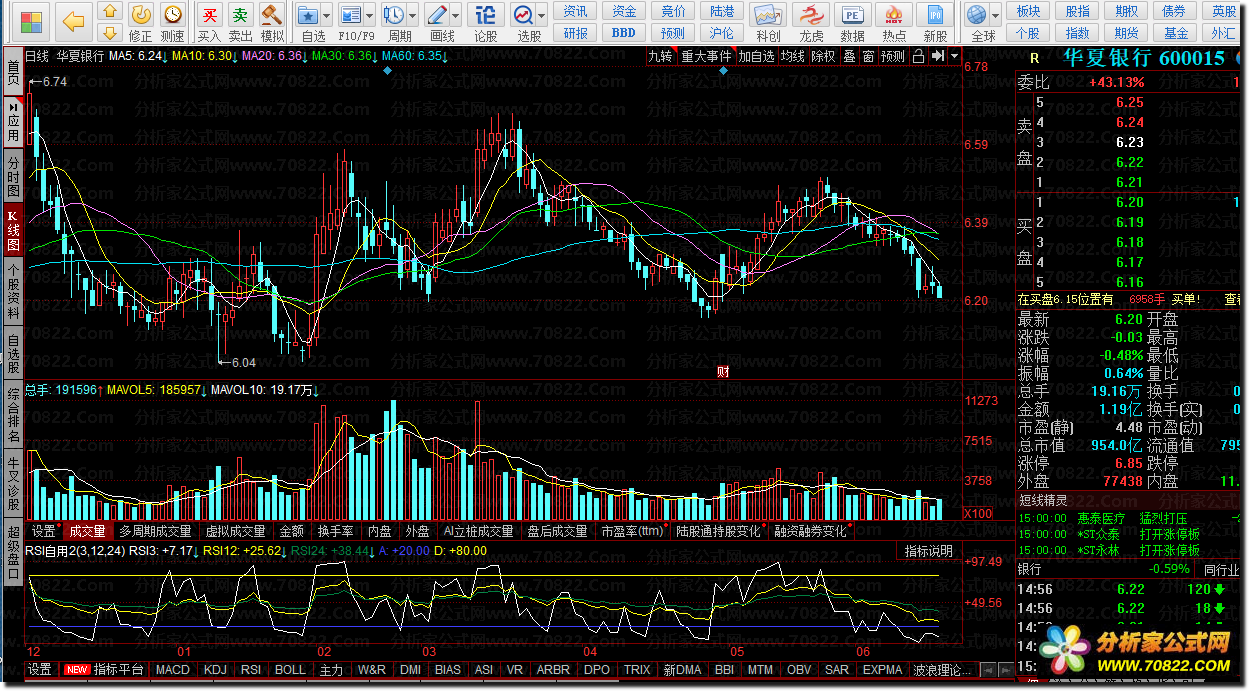Click the jump-to-end arrow in chart toolbar
Image resolution: width=1250 pixels, height=691 pixels.
937,57
